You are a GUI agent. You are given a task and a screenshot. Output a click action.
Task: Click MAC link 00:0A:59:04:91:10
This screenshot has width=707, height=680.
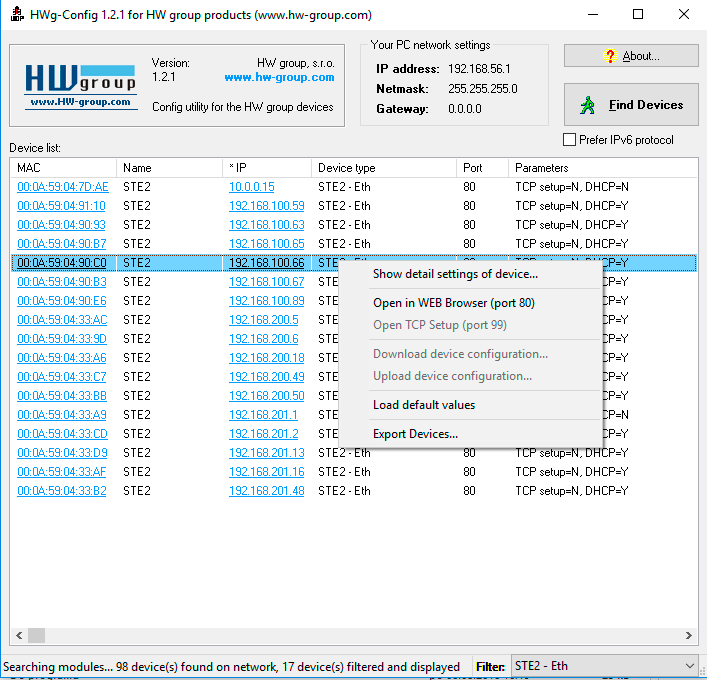(x=61, y=206)
